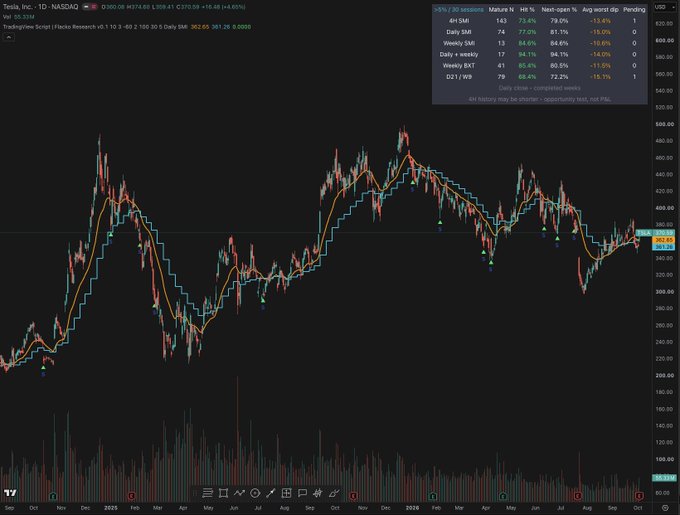The image size is (680, 515).
Task: Click the orange 362.65 price axis label
Action: click(x=663, y=240)
